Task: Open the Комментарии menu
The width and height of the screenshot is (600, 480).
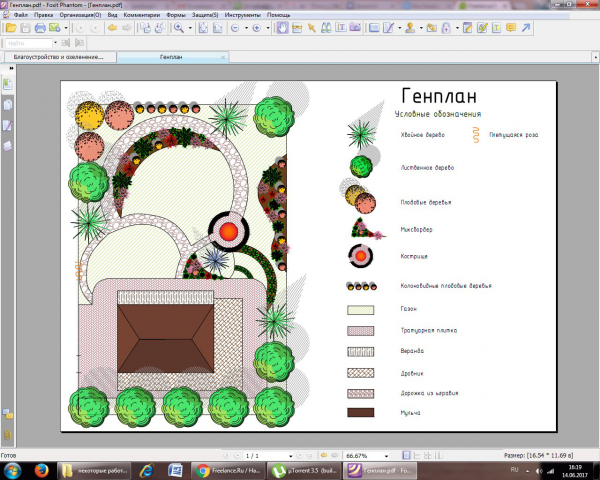Action: (142, 15)
